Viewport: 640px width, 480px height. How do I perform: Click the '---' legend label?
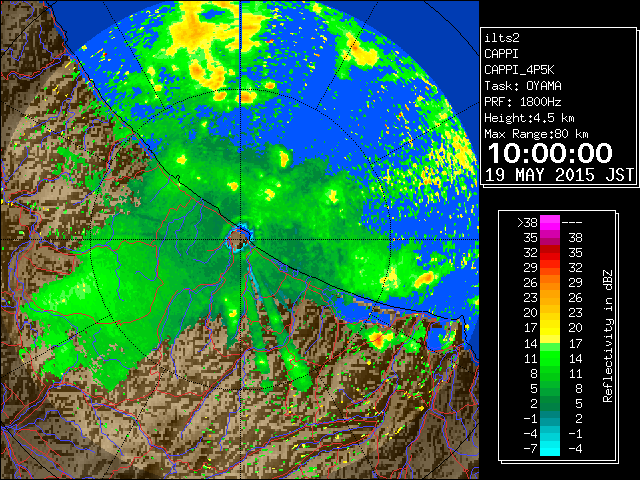pos(572,223)
